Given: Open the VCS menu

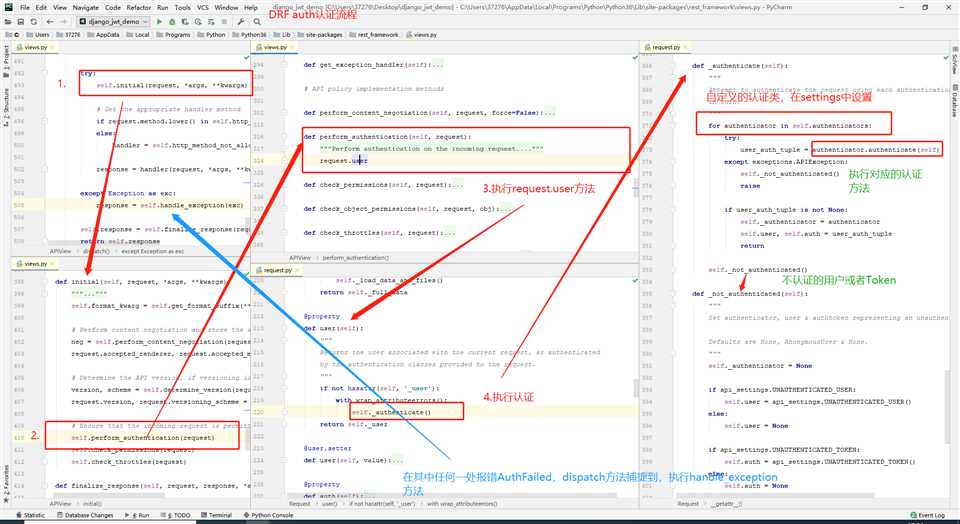Looking at the screenshot, I should 203,7.
